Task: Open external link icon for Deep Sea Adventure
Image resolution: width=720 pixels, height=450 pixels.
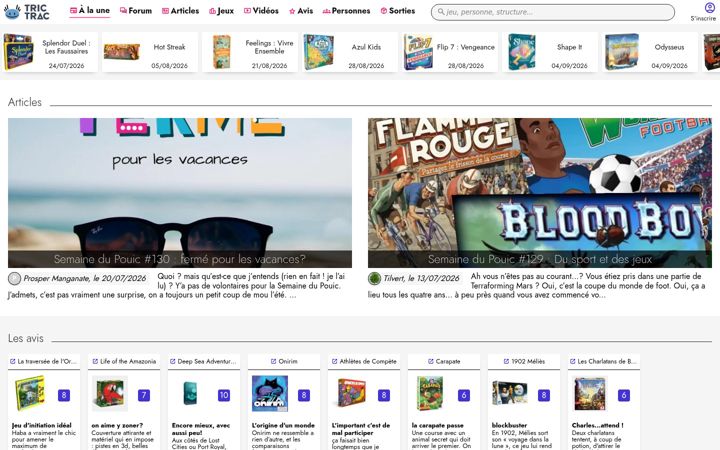Action: click(x=173, y=361)
